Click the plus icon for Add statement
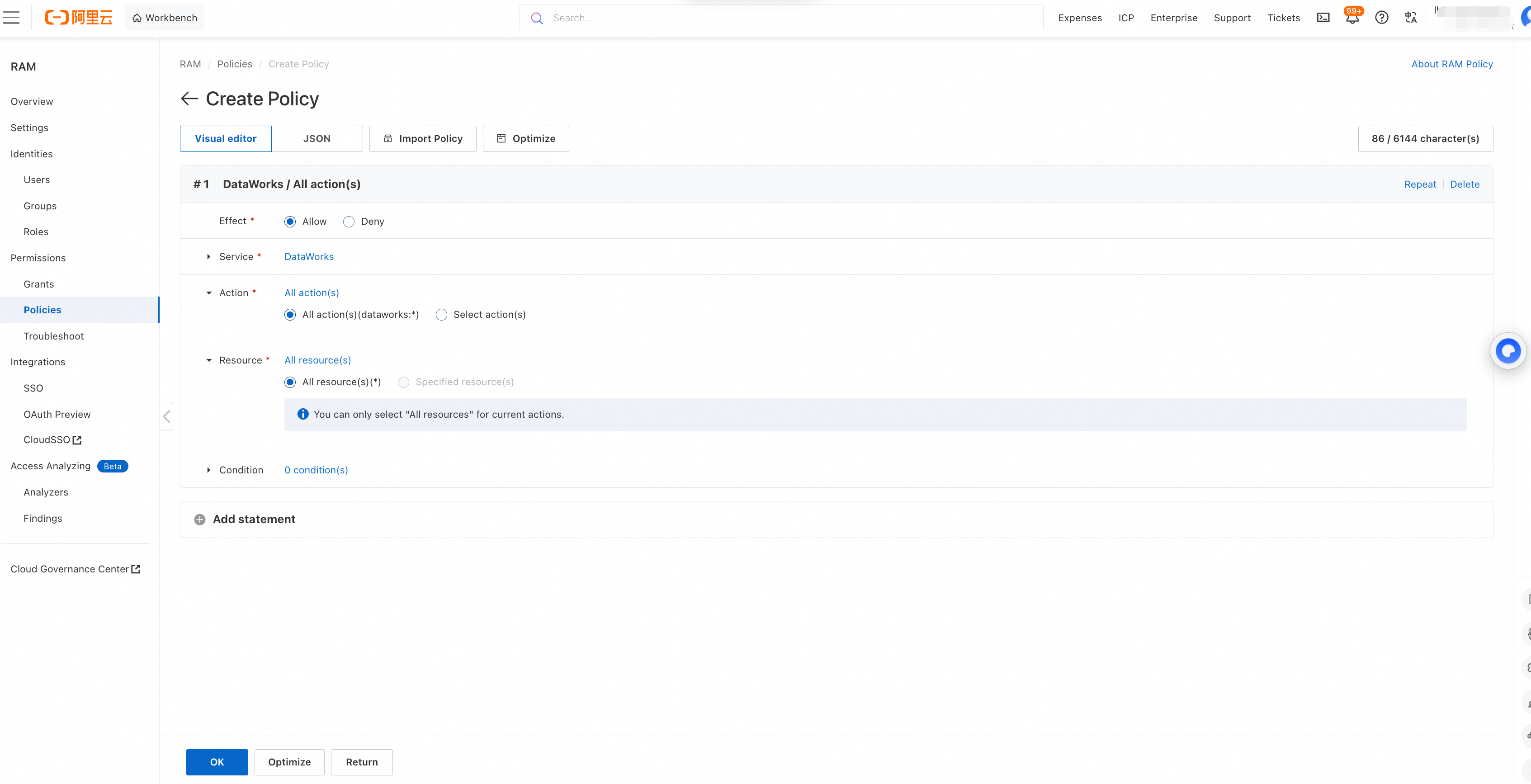Image resolution: width=1531 pixels, height=784 pixels. click(x=200, y=520)
